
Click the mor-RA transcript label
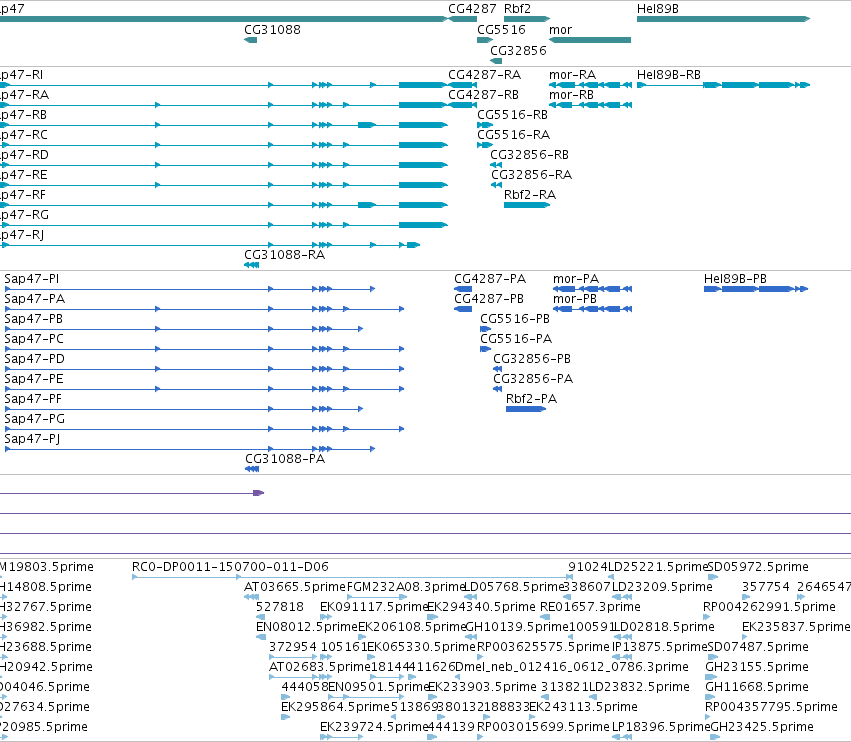(573, 74)
